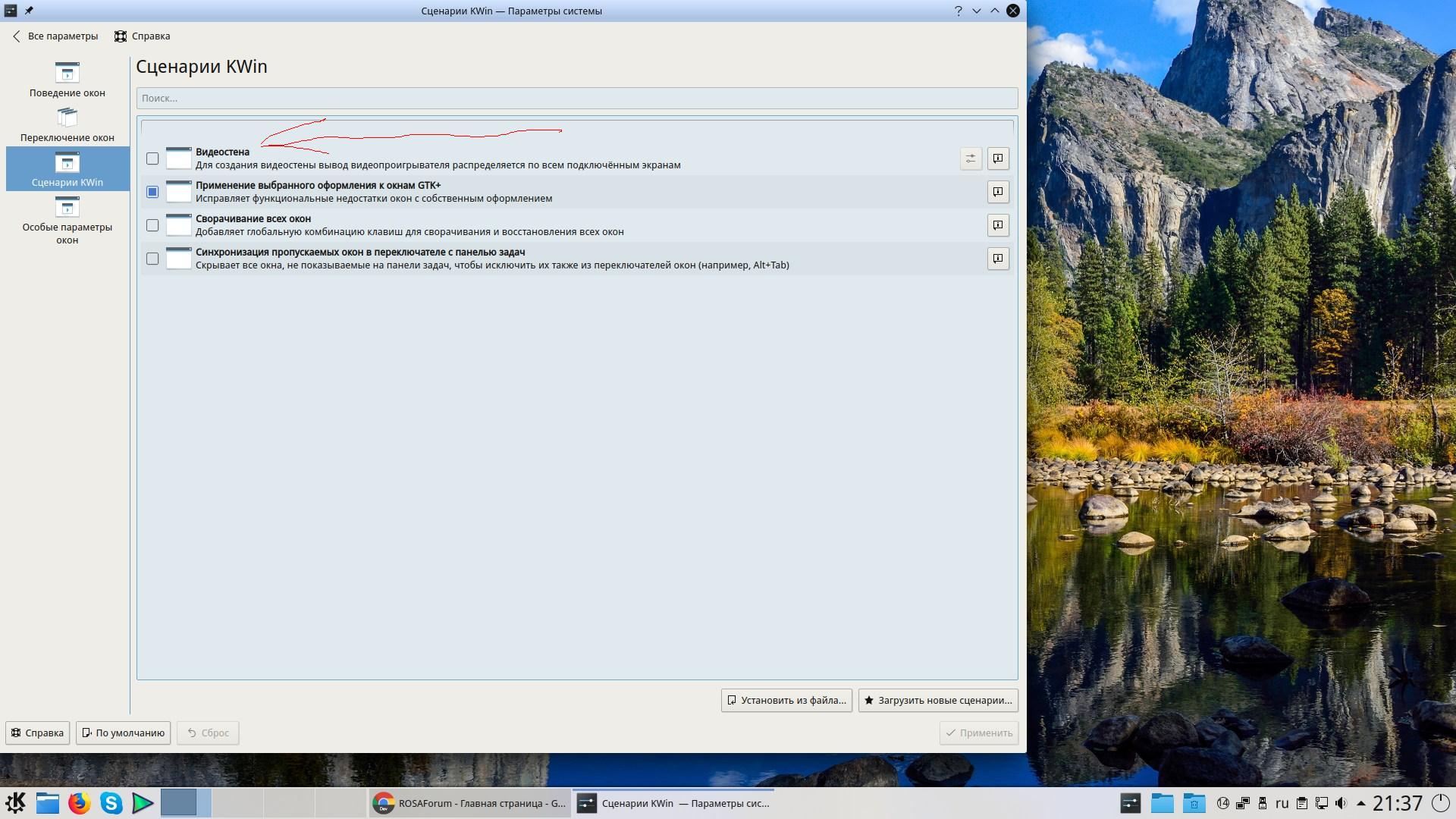Expand hidden system tray icons arrow
The width and height of the screenshot is (1456, 819).
click(x=1360, y=803)
